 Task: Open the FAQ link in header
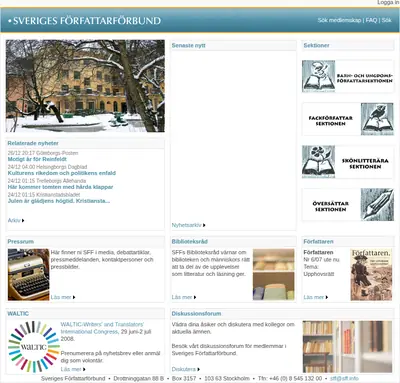coord(371,20)
